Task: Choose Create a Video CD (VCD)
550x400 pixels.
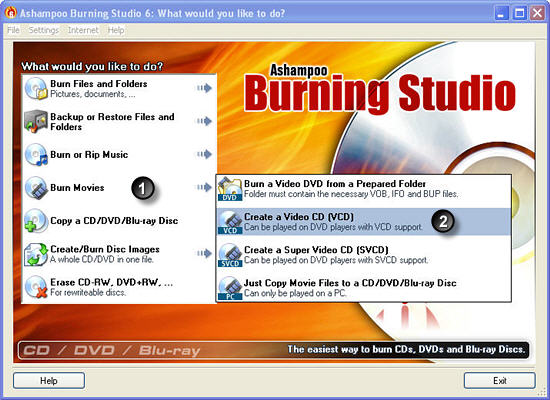Action: (363, 222)
